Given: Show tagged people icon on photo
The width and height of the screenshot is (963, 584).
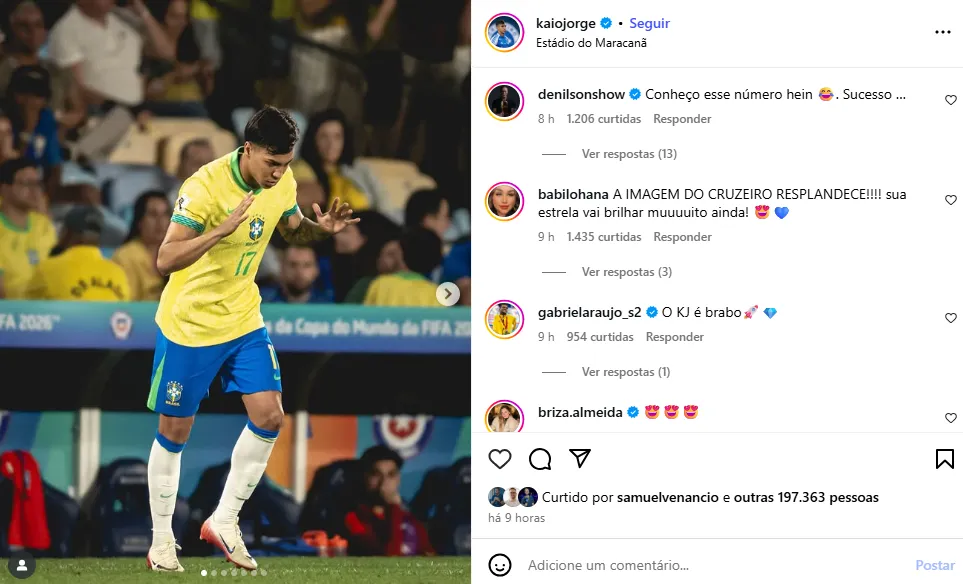Looking at the screenshot, I should [x=21, y=565].
